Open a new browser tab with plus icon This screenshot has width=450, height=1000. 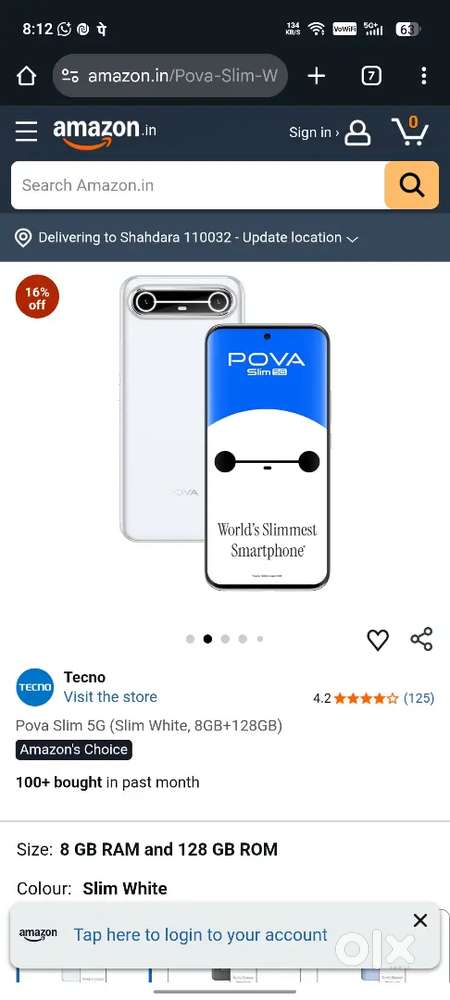316,77
